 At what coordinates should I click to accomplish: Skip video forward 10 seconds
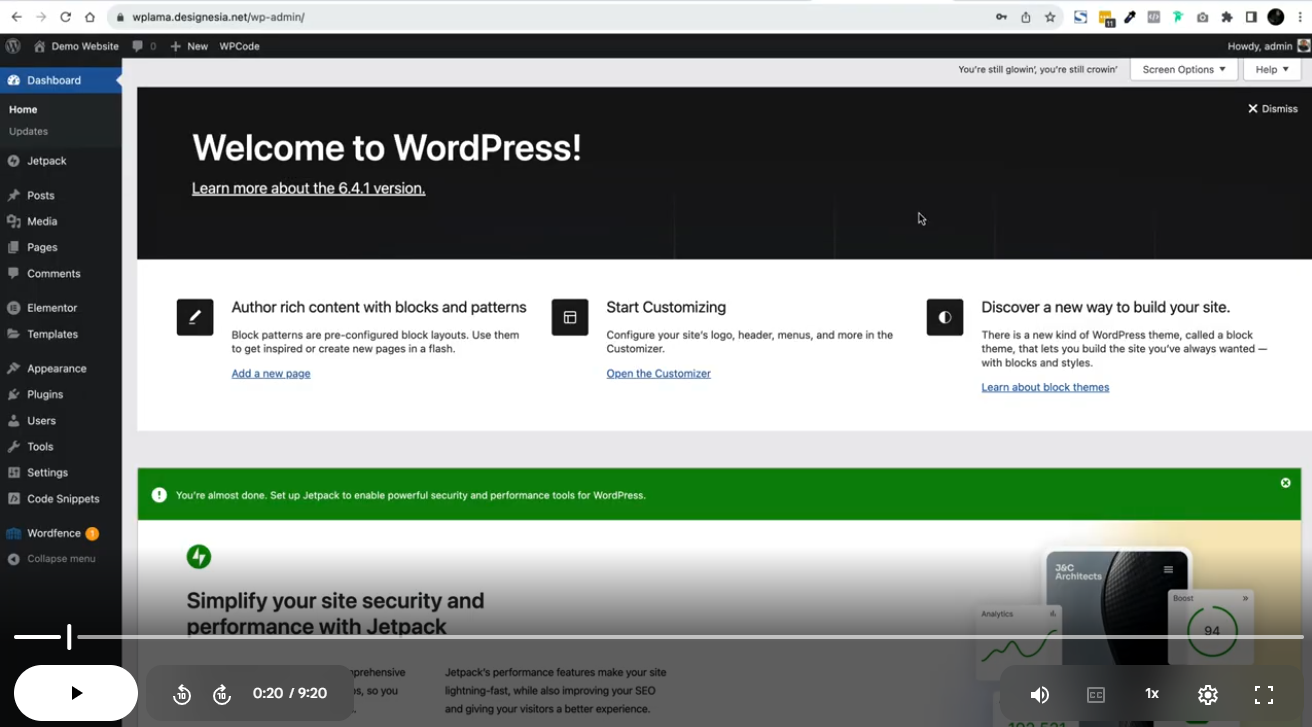click(222, 694)
